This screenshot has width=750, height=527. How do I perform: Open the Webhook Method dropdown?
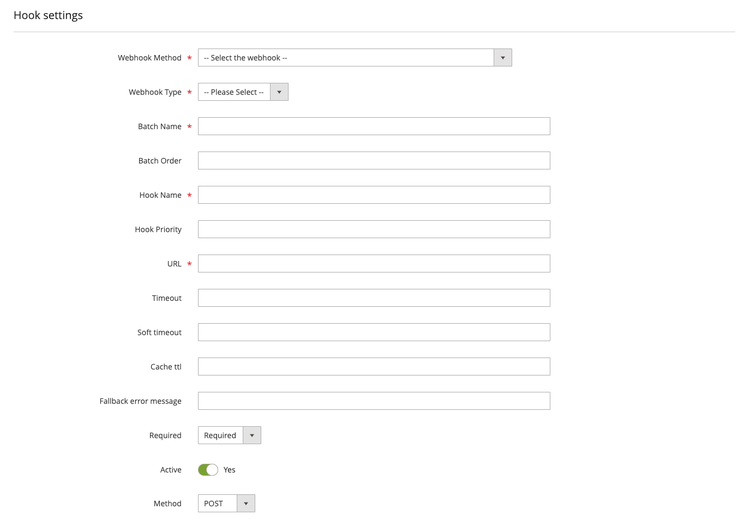pos(355,57)
